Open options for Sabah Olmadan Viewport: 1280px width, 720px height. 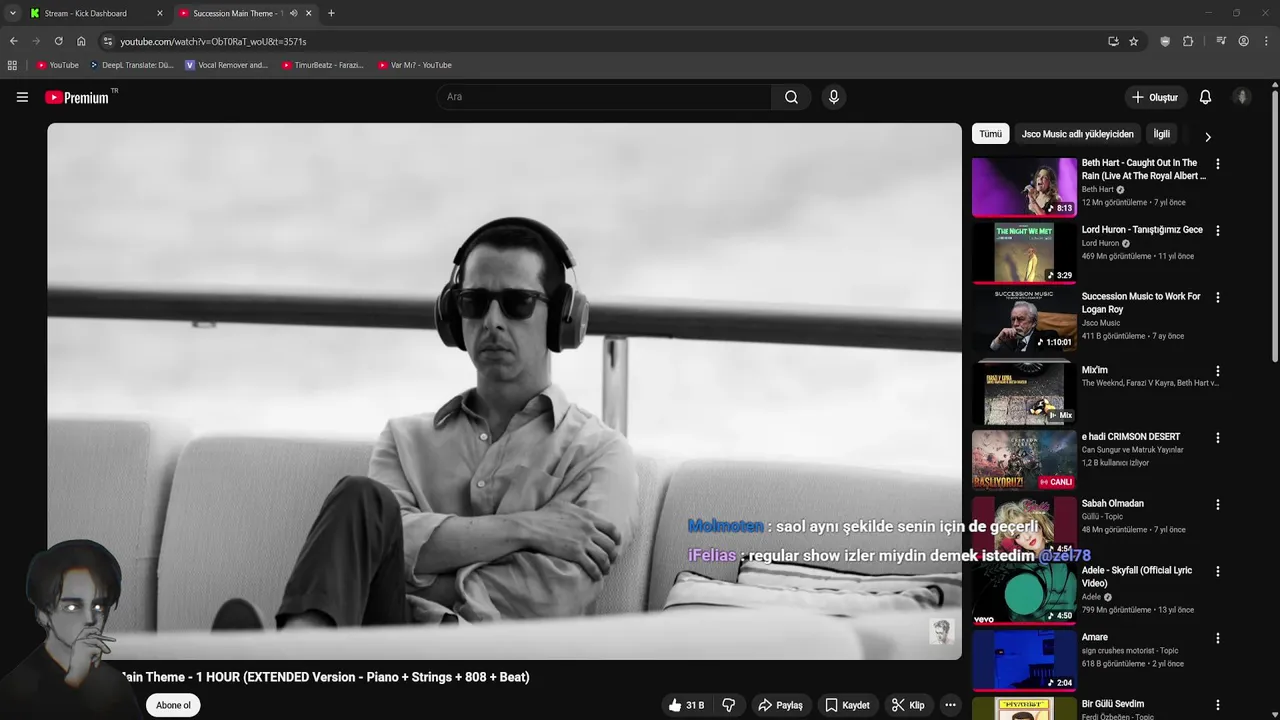point(1217,504)
